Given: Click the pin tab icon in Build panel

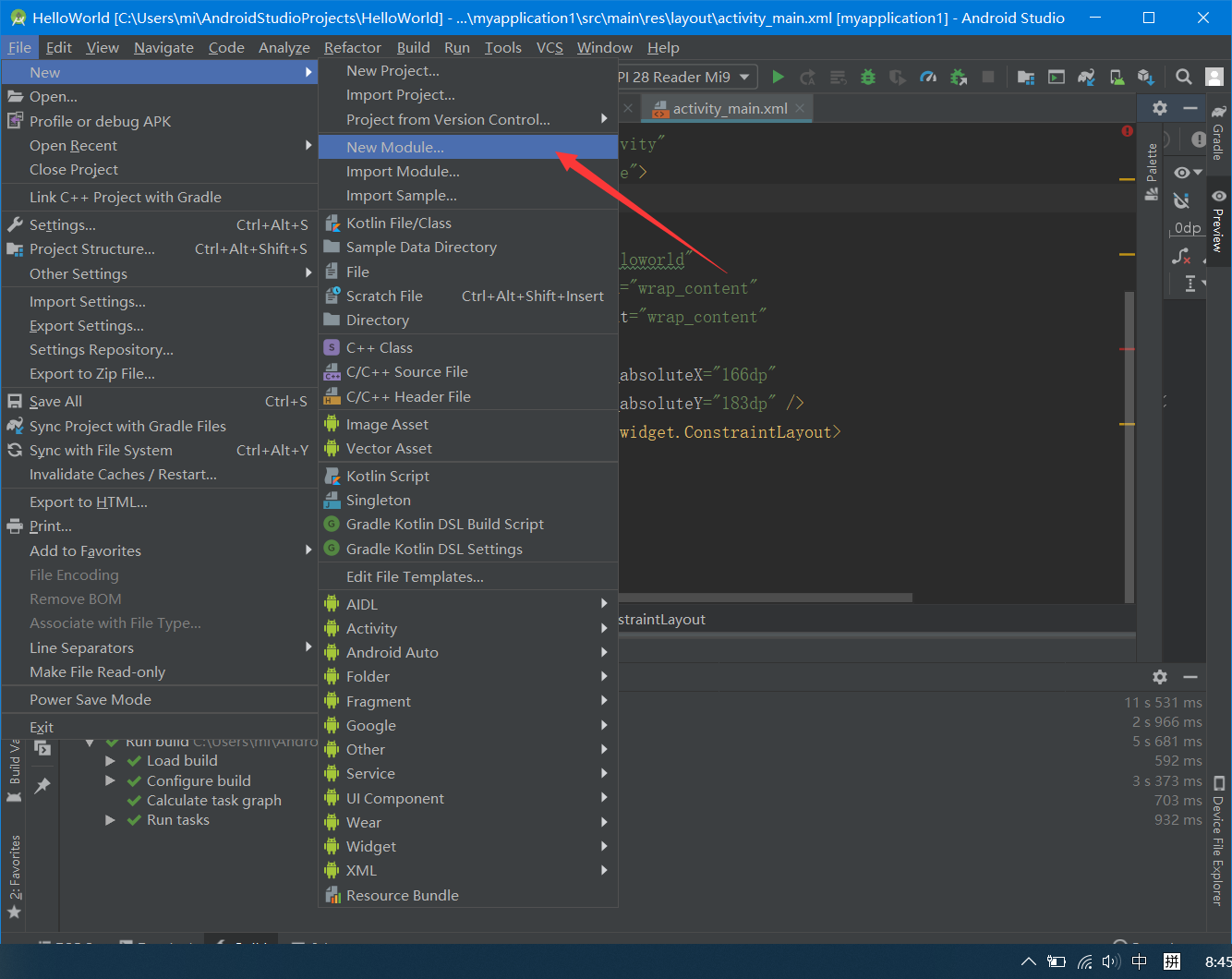Looking at the screenshot, I should point(42,786).
